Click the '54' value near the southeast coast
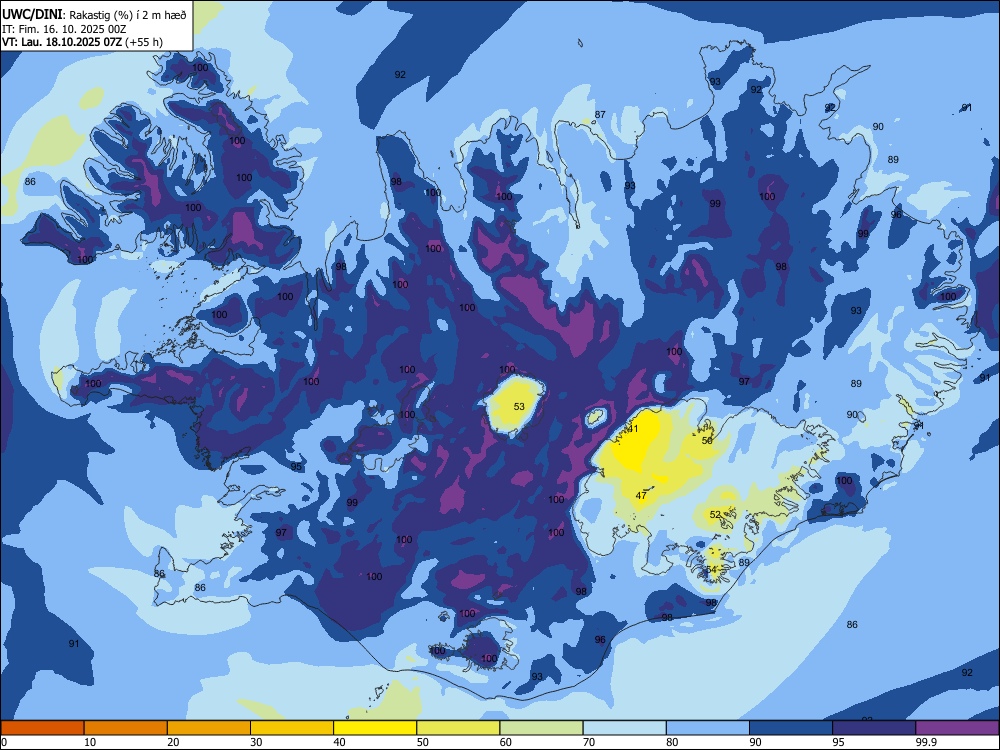1000x750 pixels. (712, 569)
